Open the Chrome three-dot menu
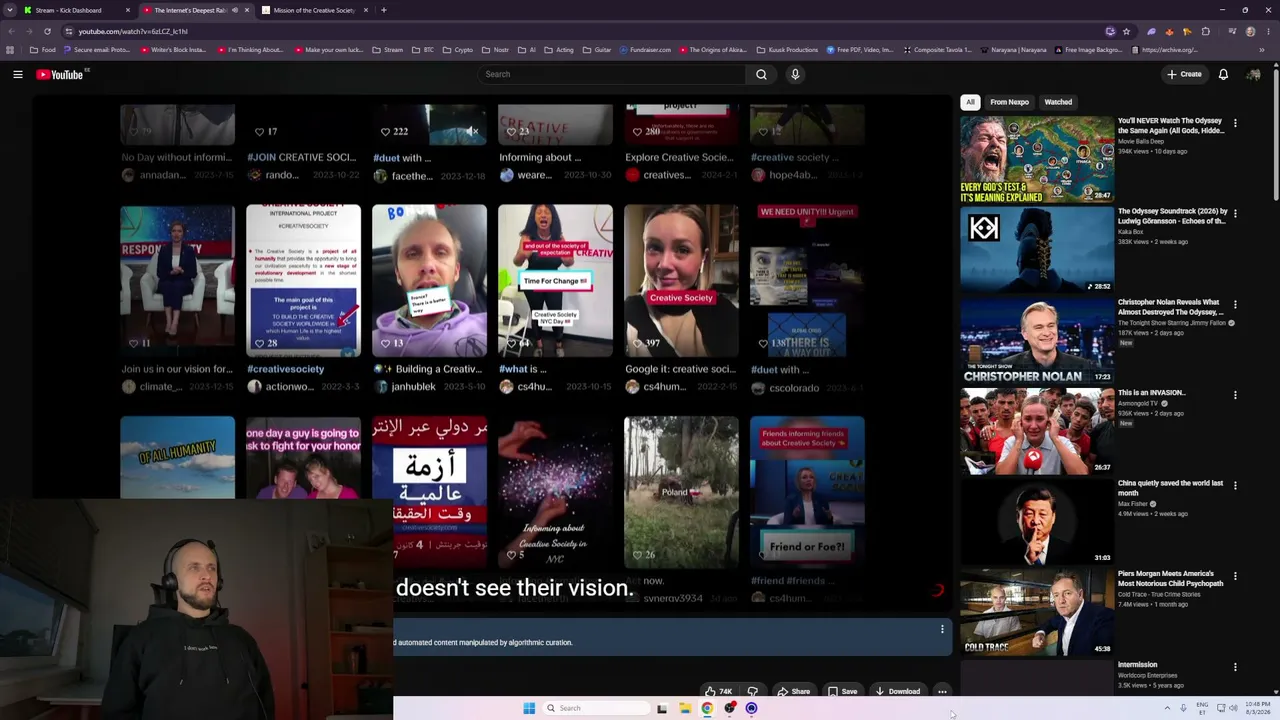1280x720 pixels. tap(1266, 31)
